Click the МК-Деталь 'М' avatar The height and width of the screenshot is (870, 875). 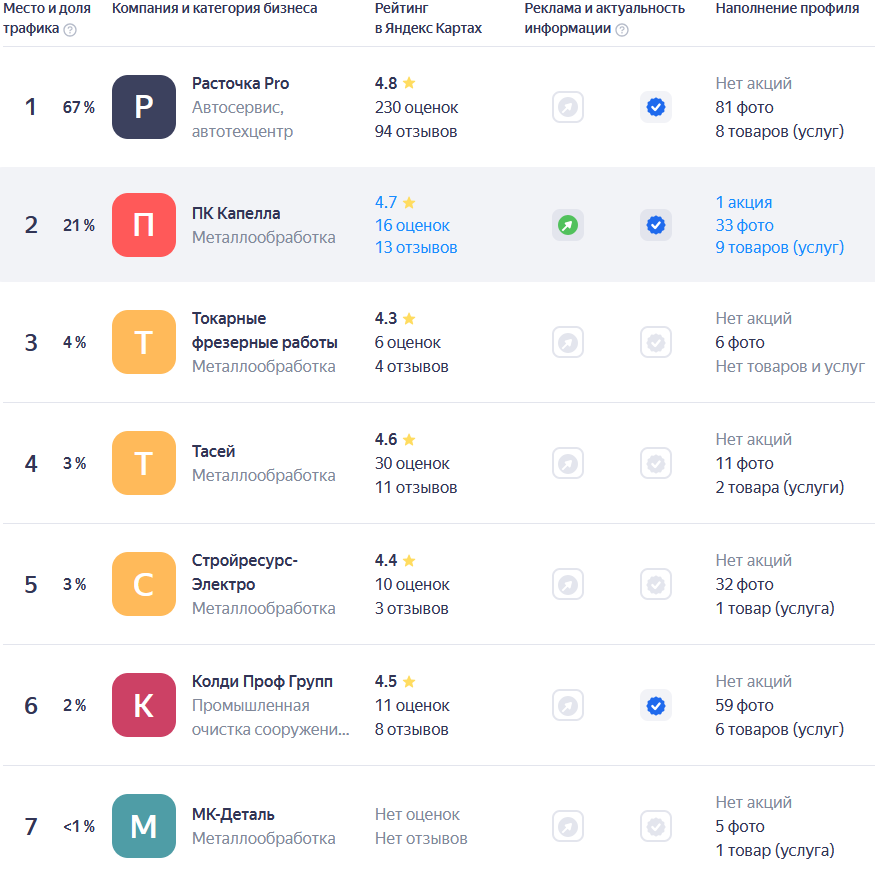coord(144,827)
